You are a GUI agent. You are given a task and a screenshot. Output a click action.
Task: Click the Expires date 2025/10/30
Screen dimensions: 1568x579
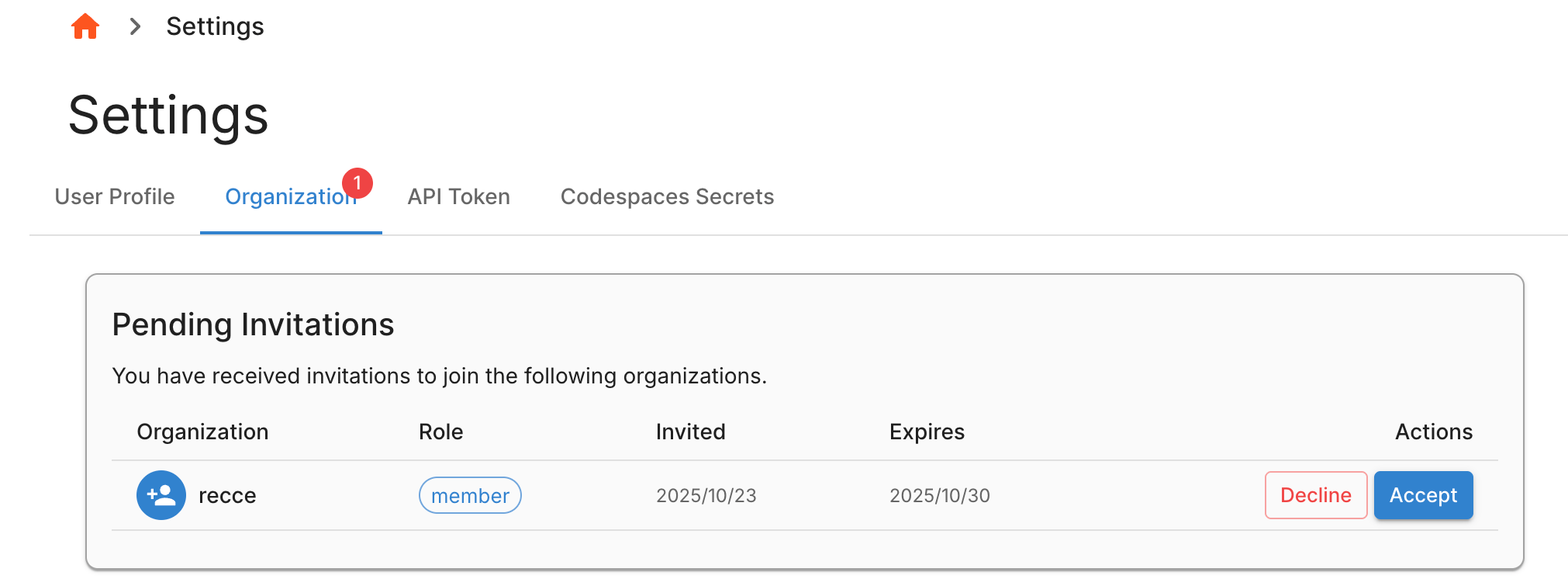(939, 494)
